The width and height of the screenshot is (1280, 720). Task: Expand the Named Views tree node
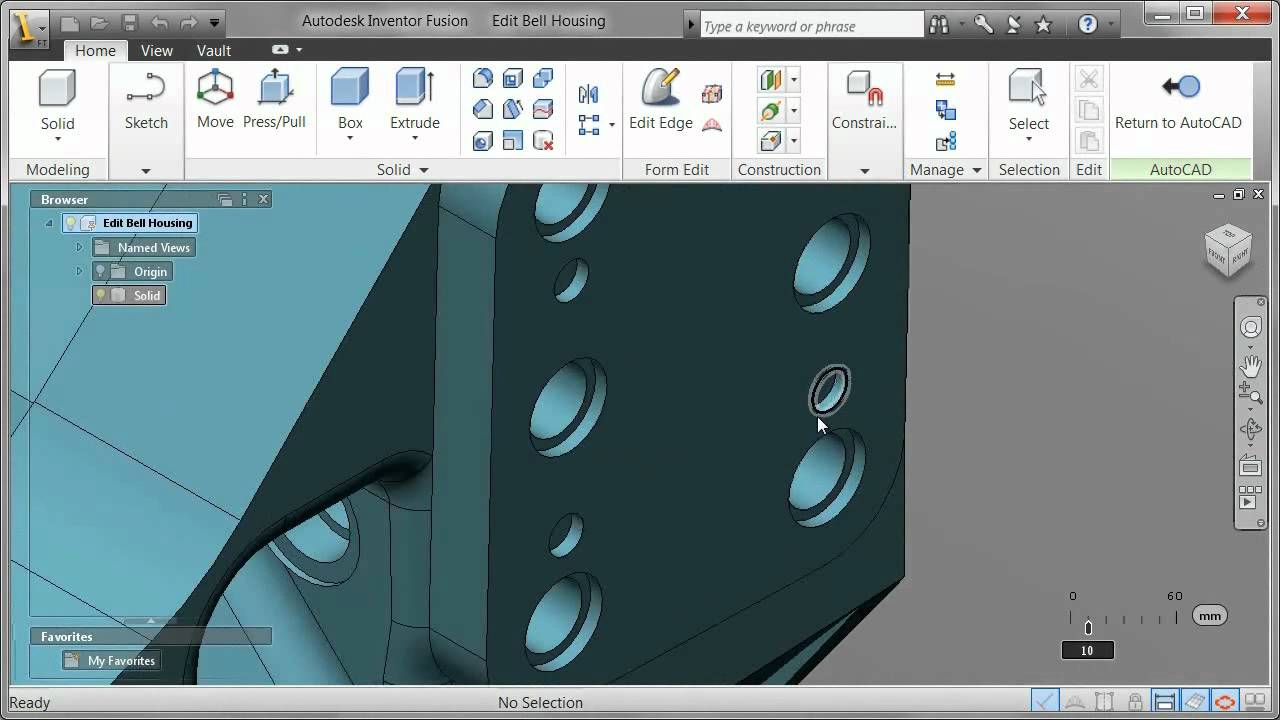coord(79,247)
